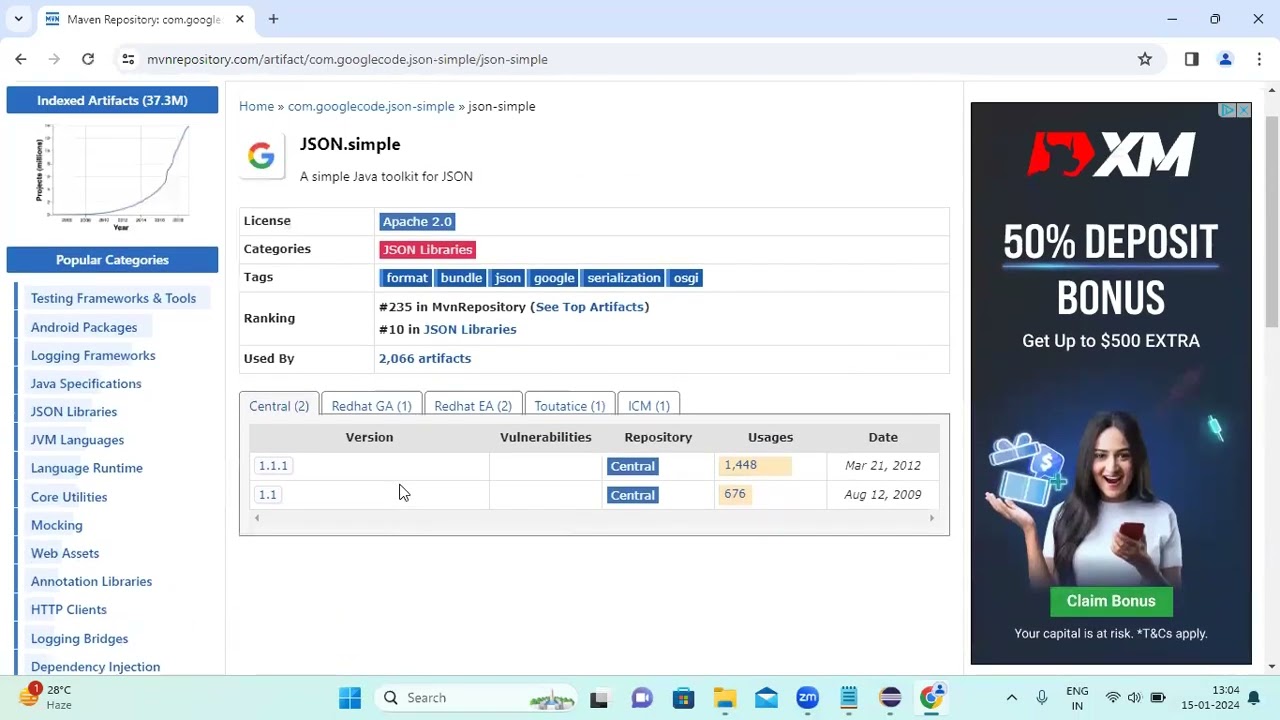Click the Google logo for JSON.simple
The width and height of the screenshot is (1280, 720).
pyautogui.click(x=261, y=156)
